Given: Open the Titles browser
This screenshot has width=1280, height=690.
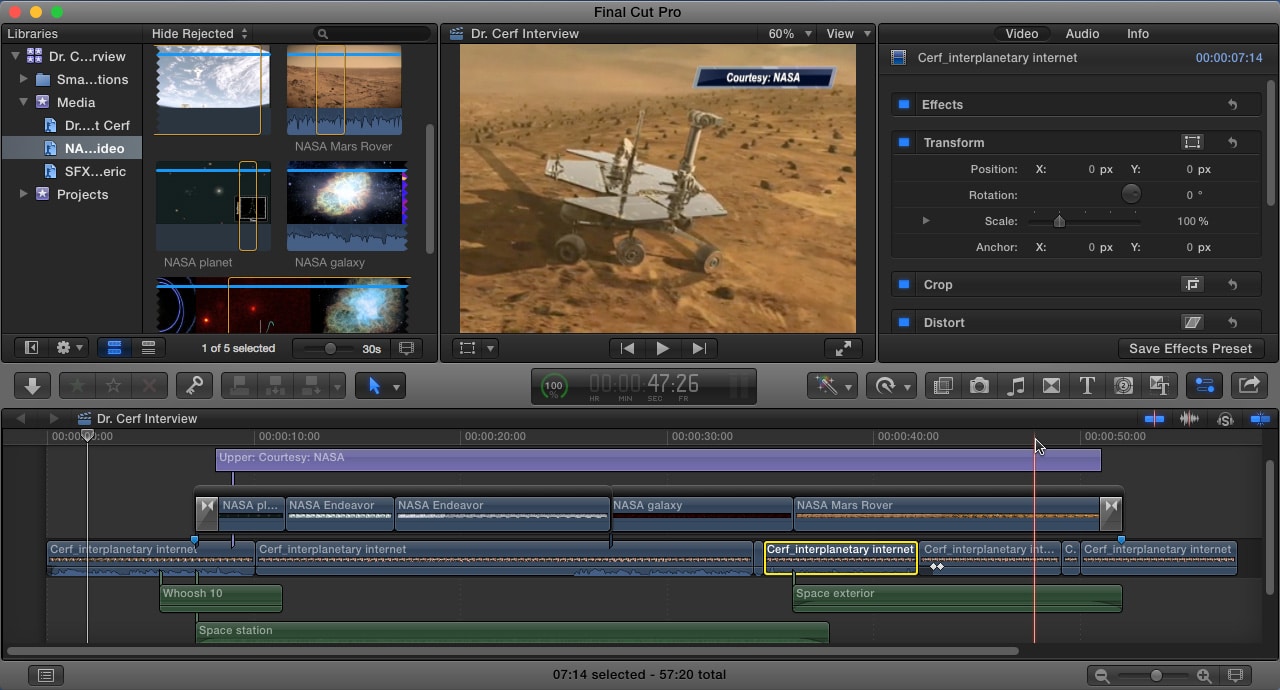Looking at the screenshot, I should [1089, 385].
